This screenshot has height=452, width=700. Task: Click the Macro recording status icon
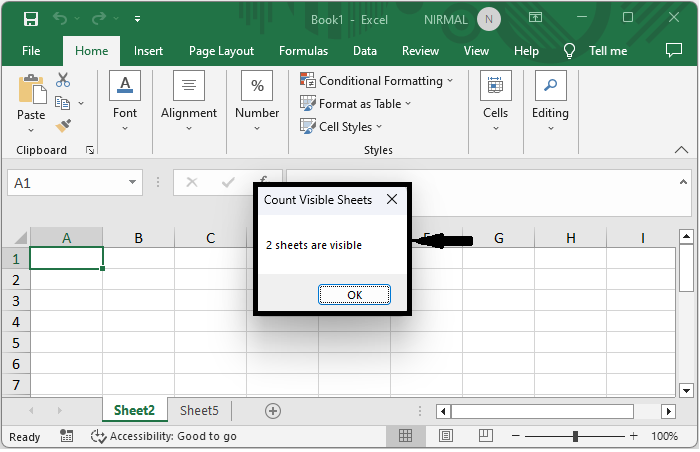click(x=67, y=436)
